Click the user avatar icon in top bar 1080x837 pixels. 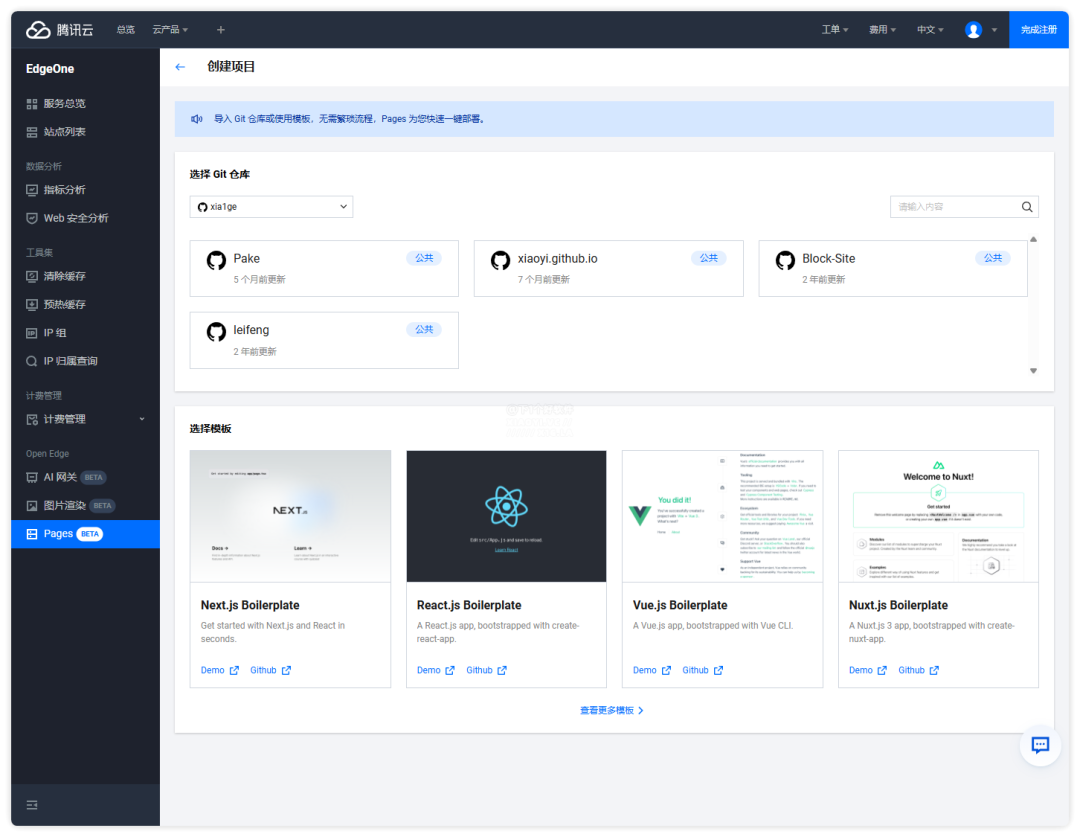tap(973, 30)
